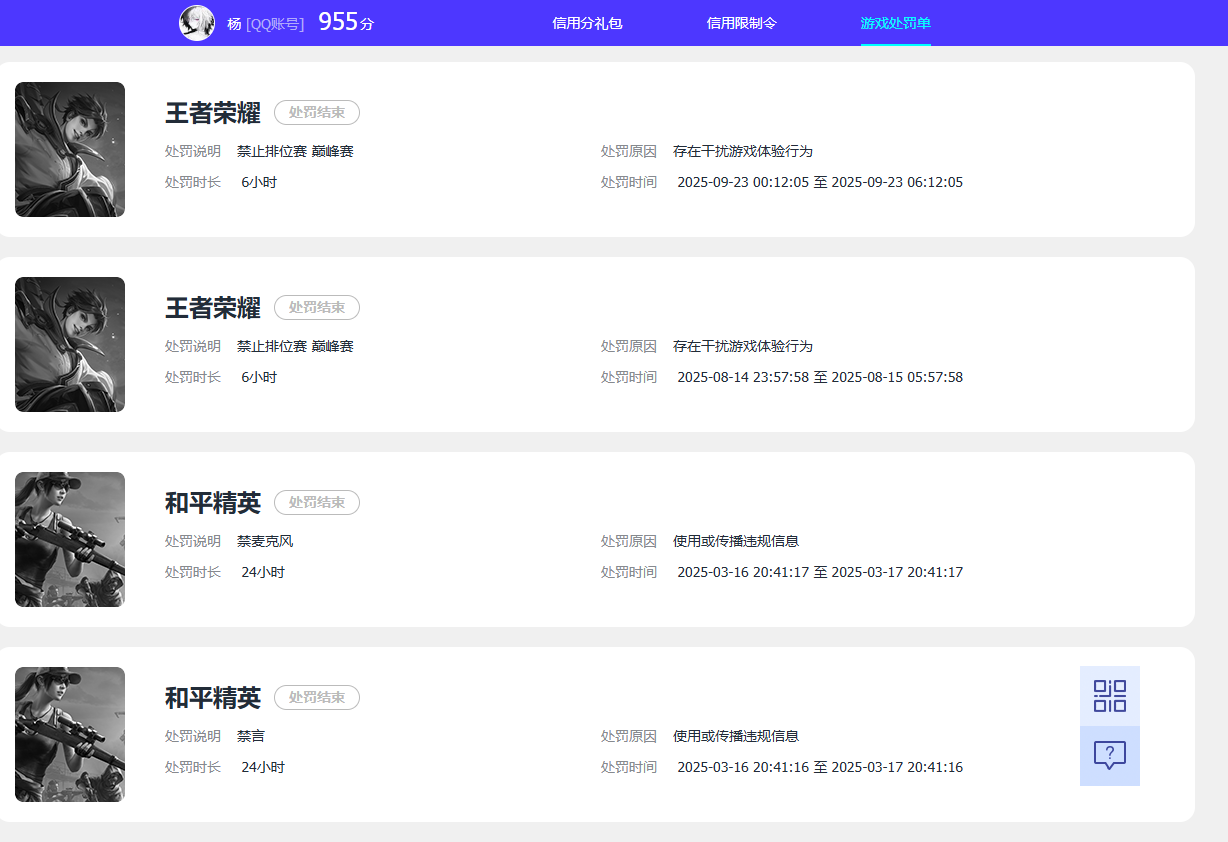Click 存在干扰游戏体验行为 on 2025-09-23 card
1228x842 pixels.
click(743, 151)
